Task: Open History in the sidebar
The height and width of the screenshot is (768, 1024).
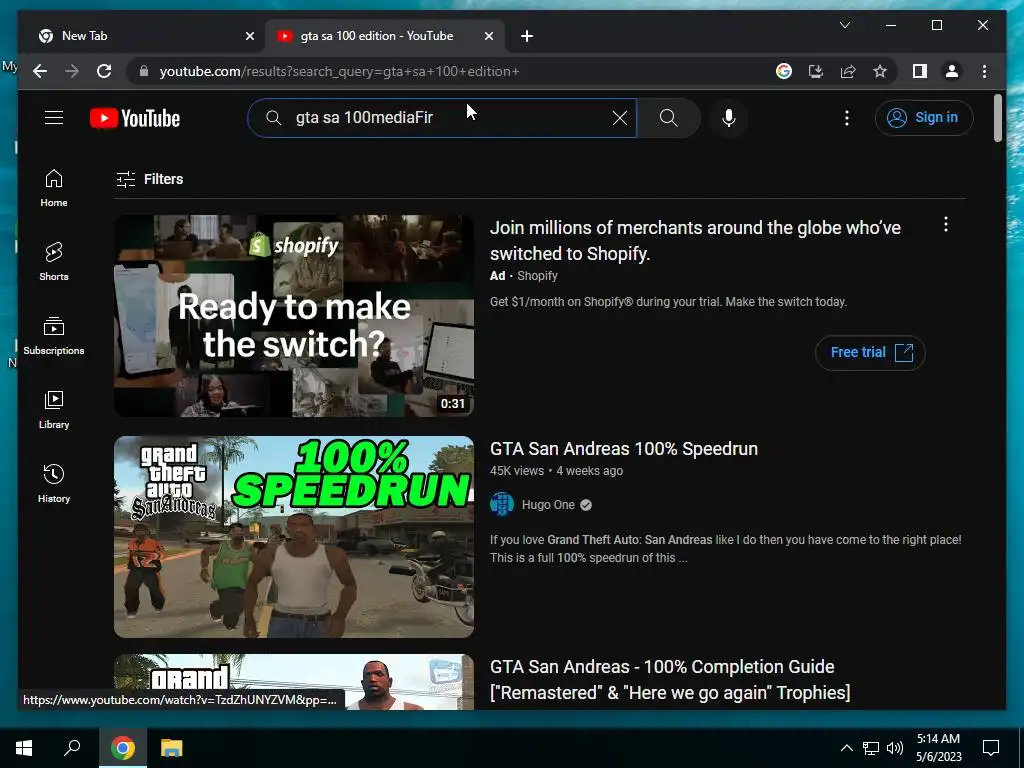Action: pyautogui.click(x=54, y=483)
